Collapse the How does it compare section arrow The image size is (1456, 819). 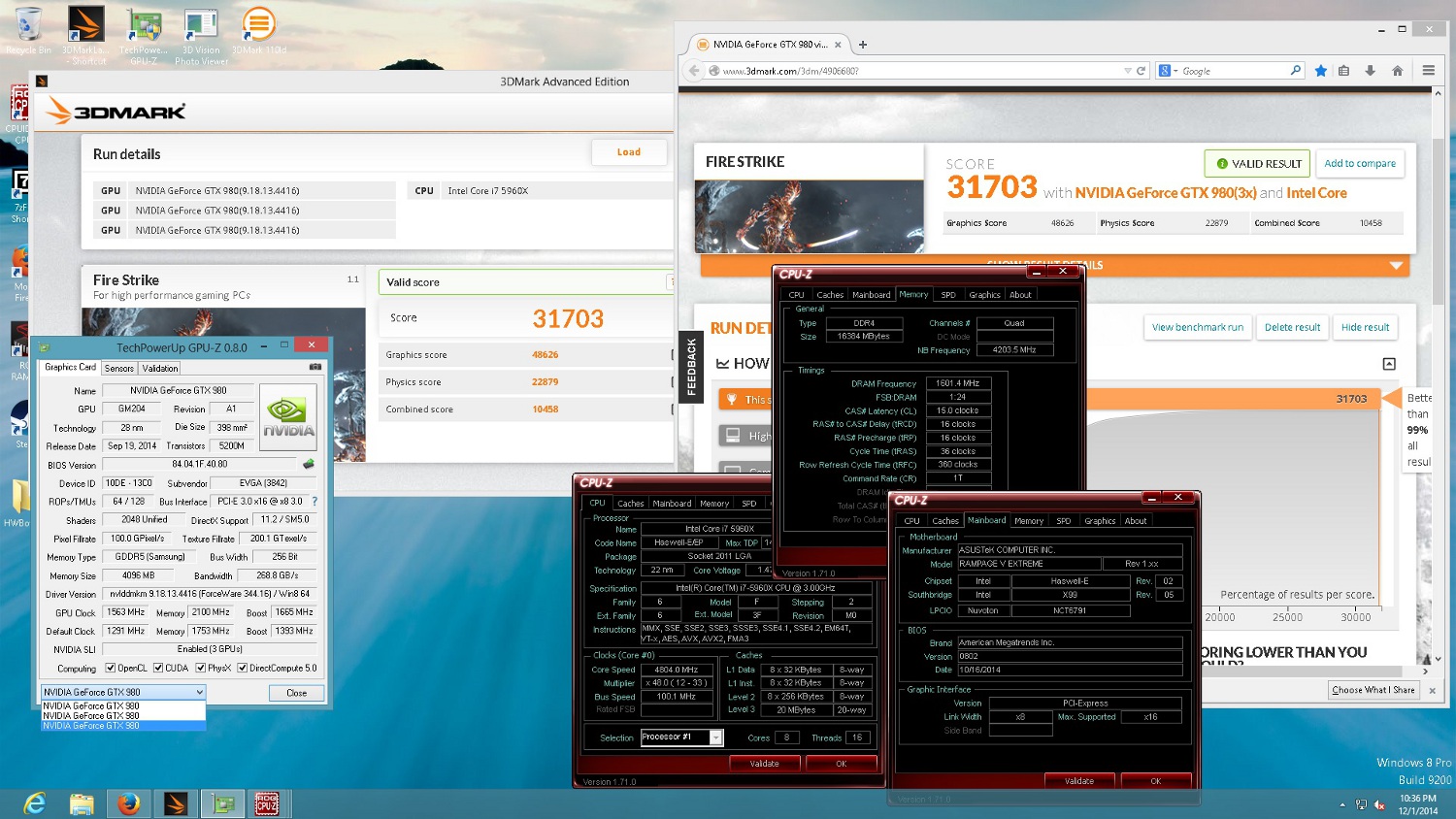pos(1389,364)
